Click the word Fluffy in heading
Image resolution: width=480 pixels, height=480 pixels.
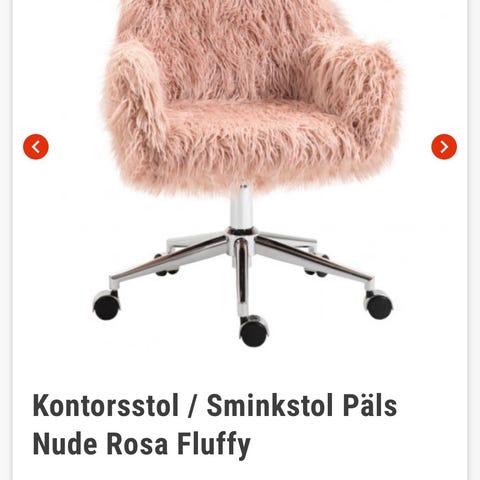pyautogui.click(x=214, y=445)
